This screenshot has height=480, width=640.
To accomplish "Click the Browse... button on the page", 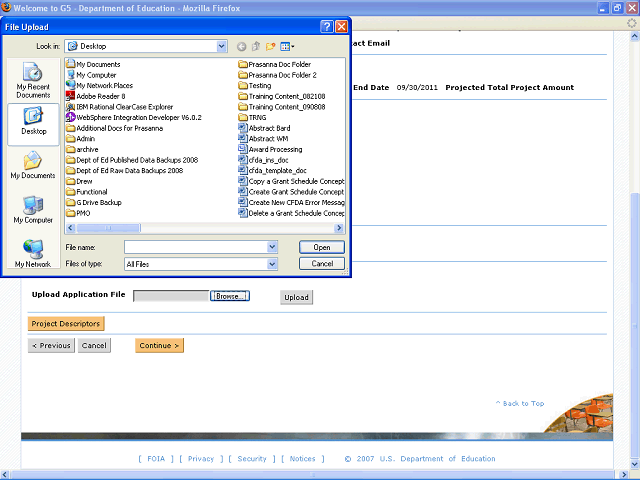I will click(230, 296).
